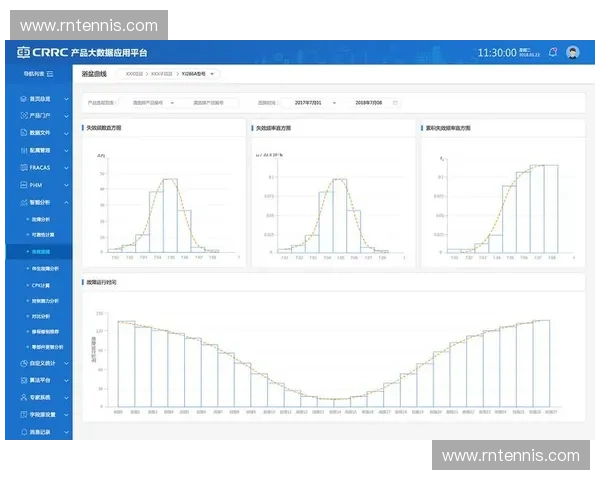Expand the PHM menu chevron
The width and height of the screenshot is (600, 480).
(66, 185)
